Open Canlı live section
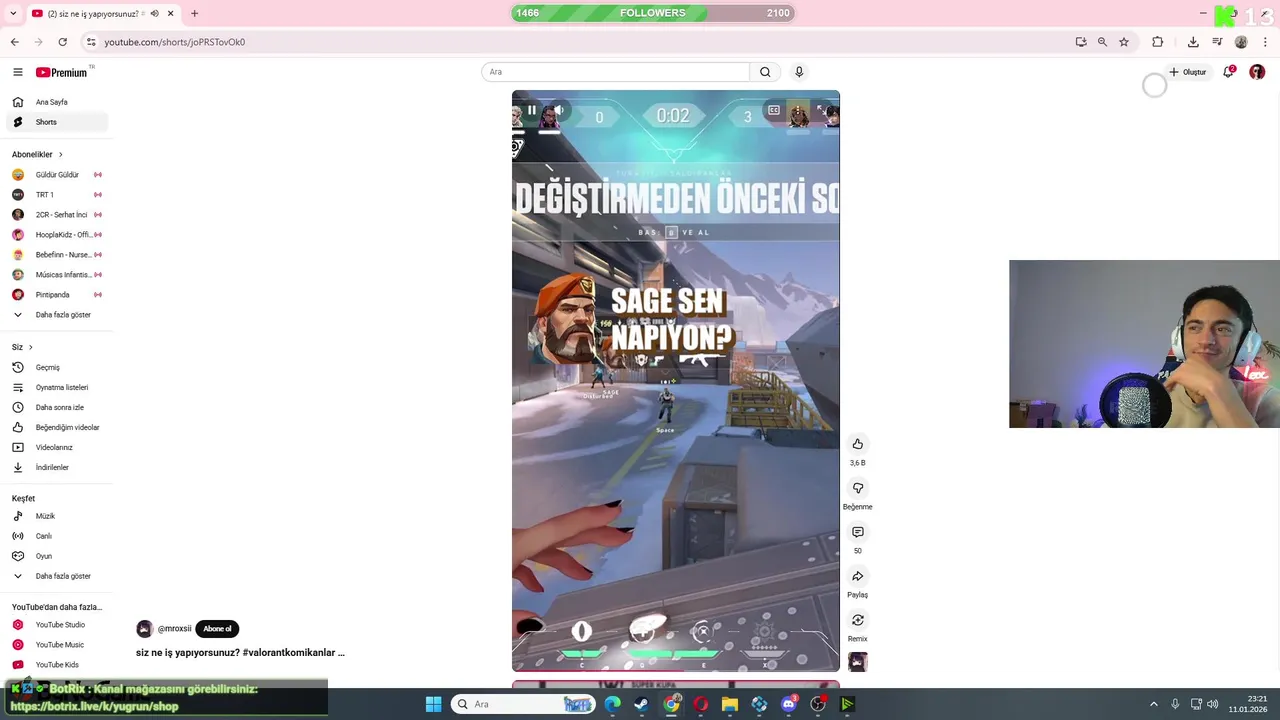The width and height of the screenshot is (1280, 720). (56, 536)
